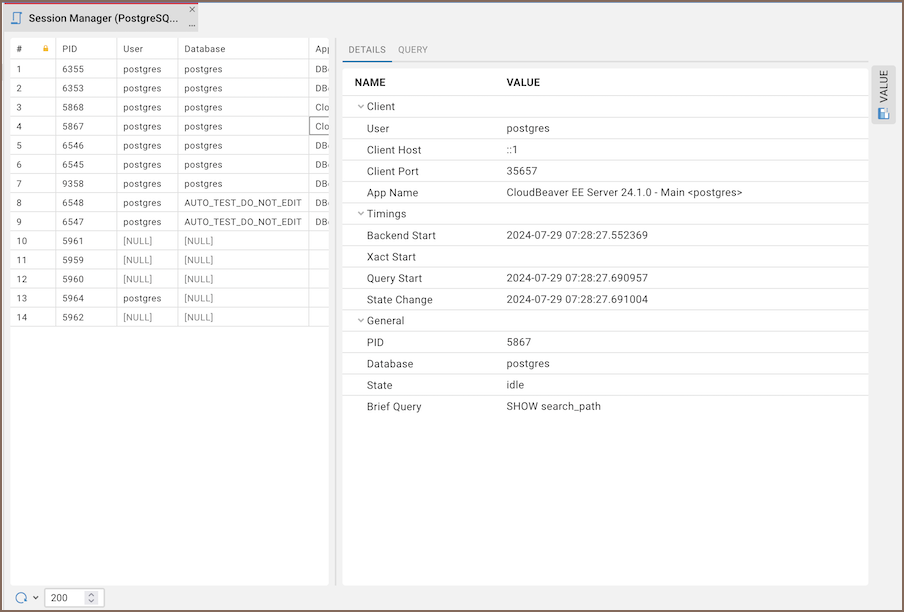Focus the 200 row limit field

click(x=65, y=598)
